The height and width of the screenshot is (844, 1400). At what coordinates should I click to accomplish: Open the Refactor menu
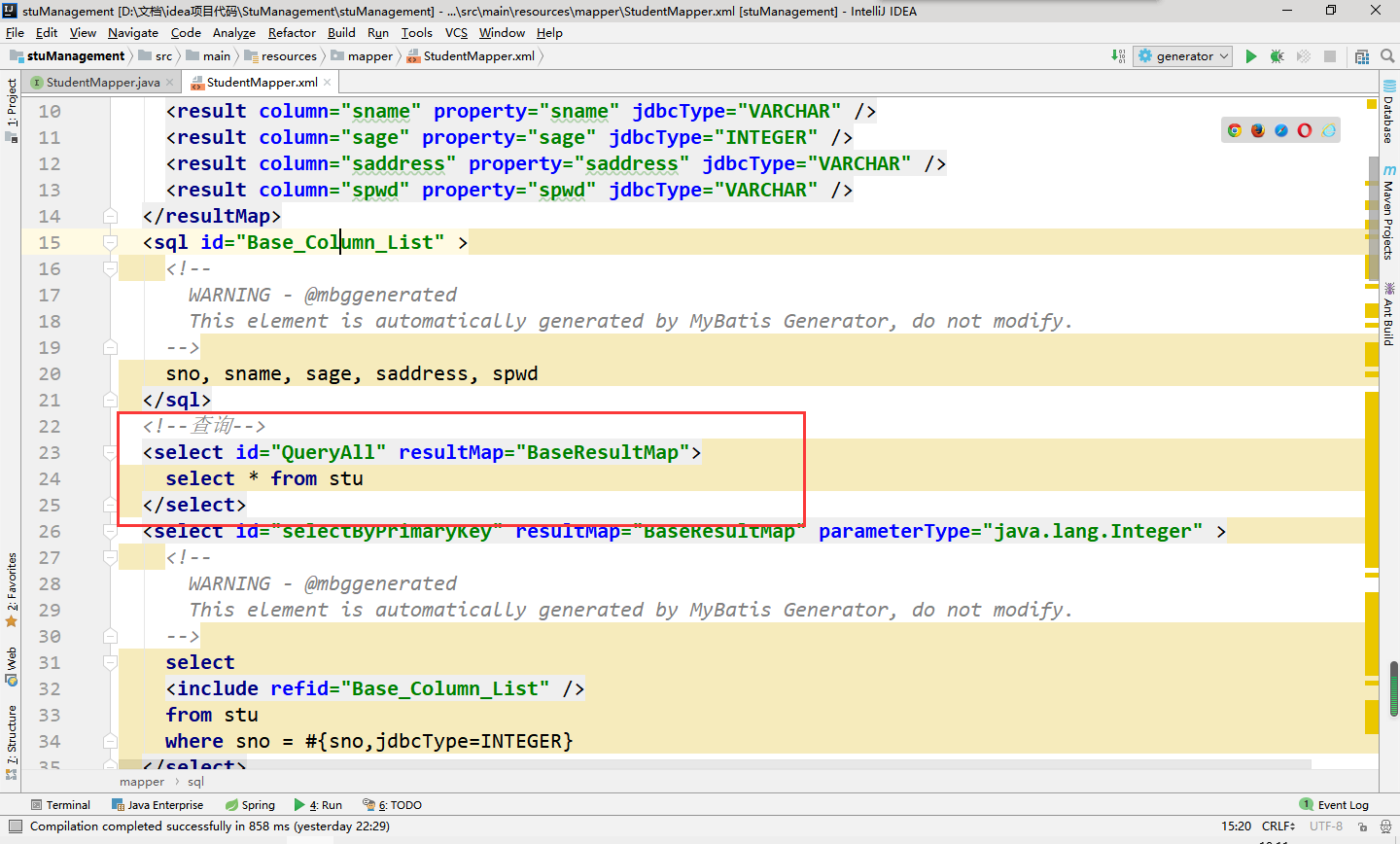tap(292, 33)
